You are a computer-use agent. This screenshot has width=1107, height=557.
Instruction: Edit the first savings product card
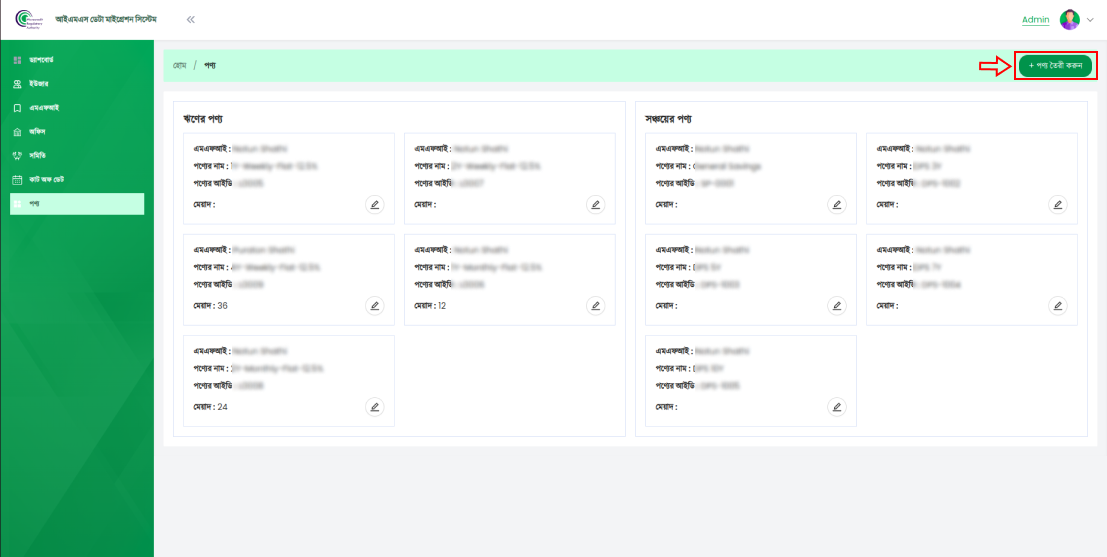[x=837, y=204]
